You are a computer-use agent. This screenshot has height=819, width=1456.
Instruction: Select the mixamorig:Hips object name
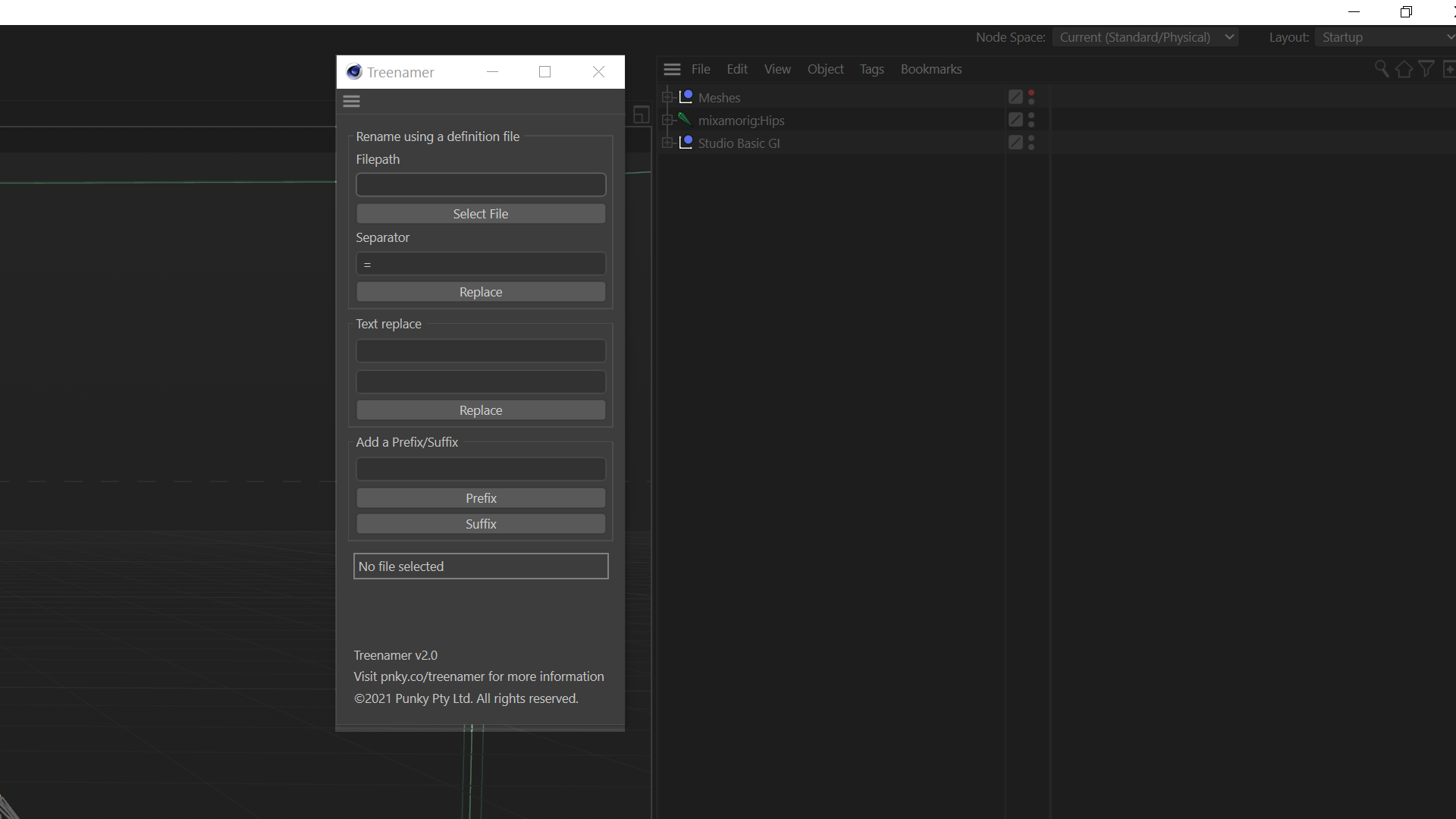[x=741, y=121]
